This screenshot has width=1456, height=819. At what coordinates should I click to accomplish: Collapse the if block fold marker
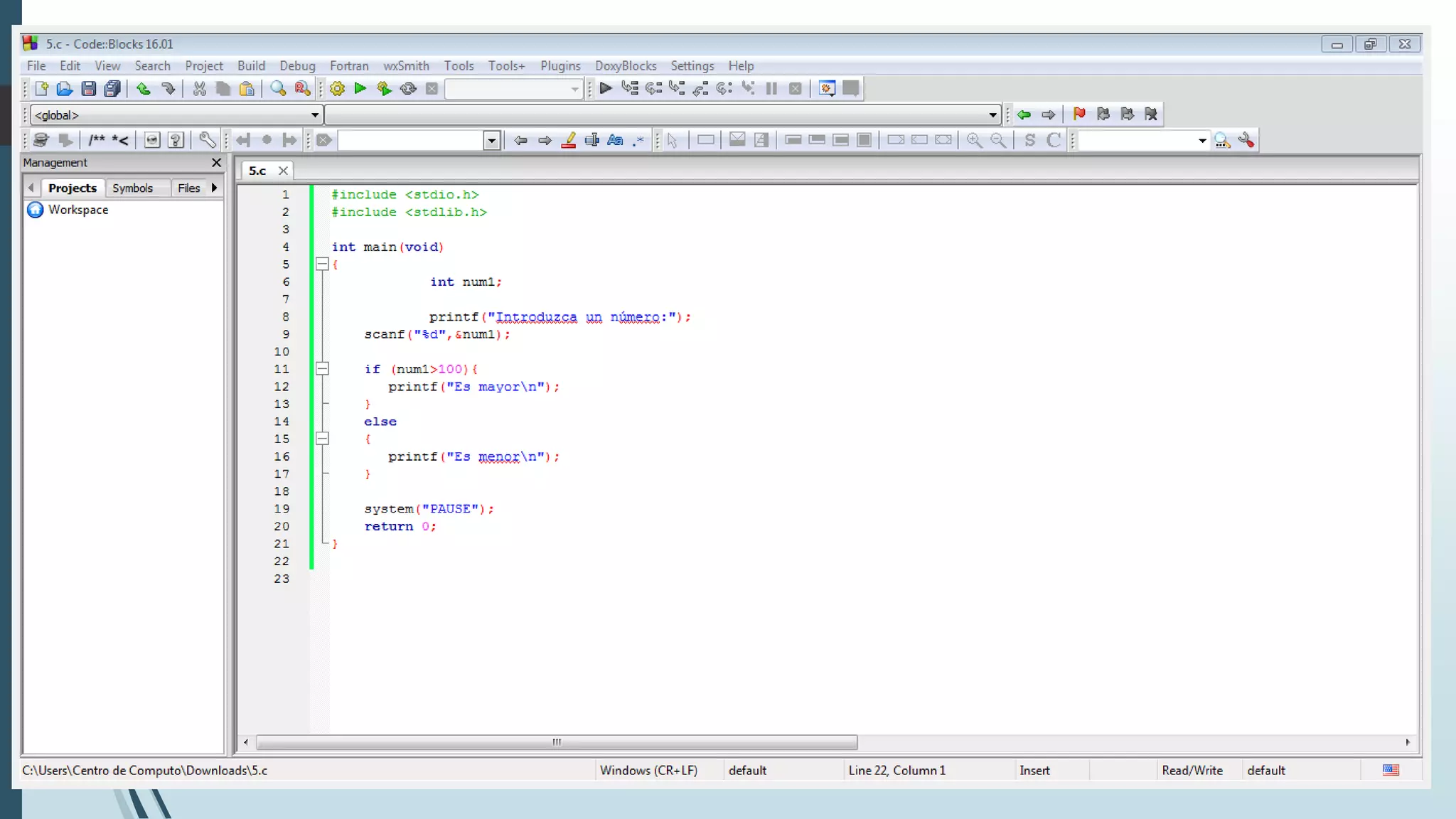click(x=322, y=369)
